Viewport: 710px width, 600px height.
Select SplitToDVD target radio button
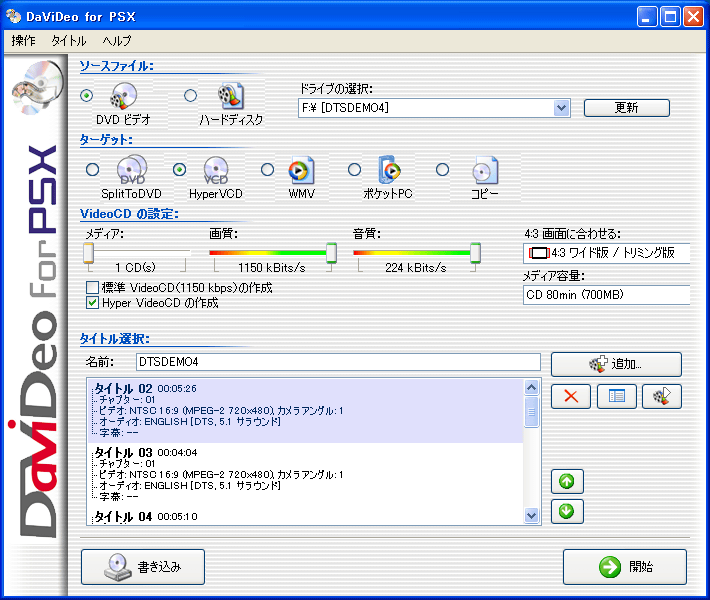pyautogui.click(x=92, y=170)
